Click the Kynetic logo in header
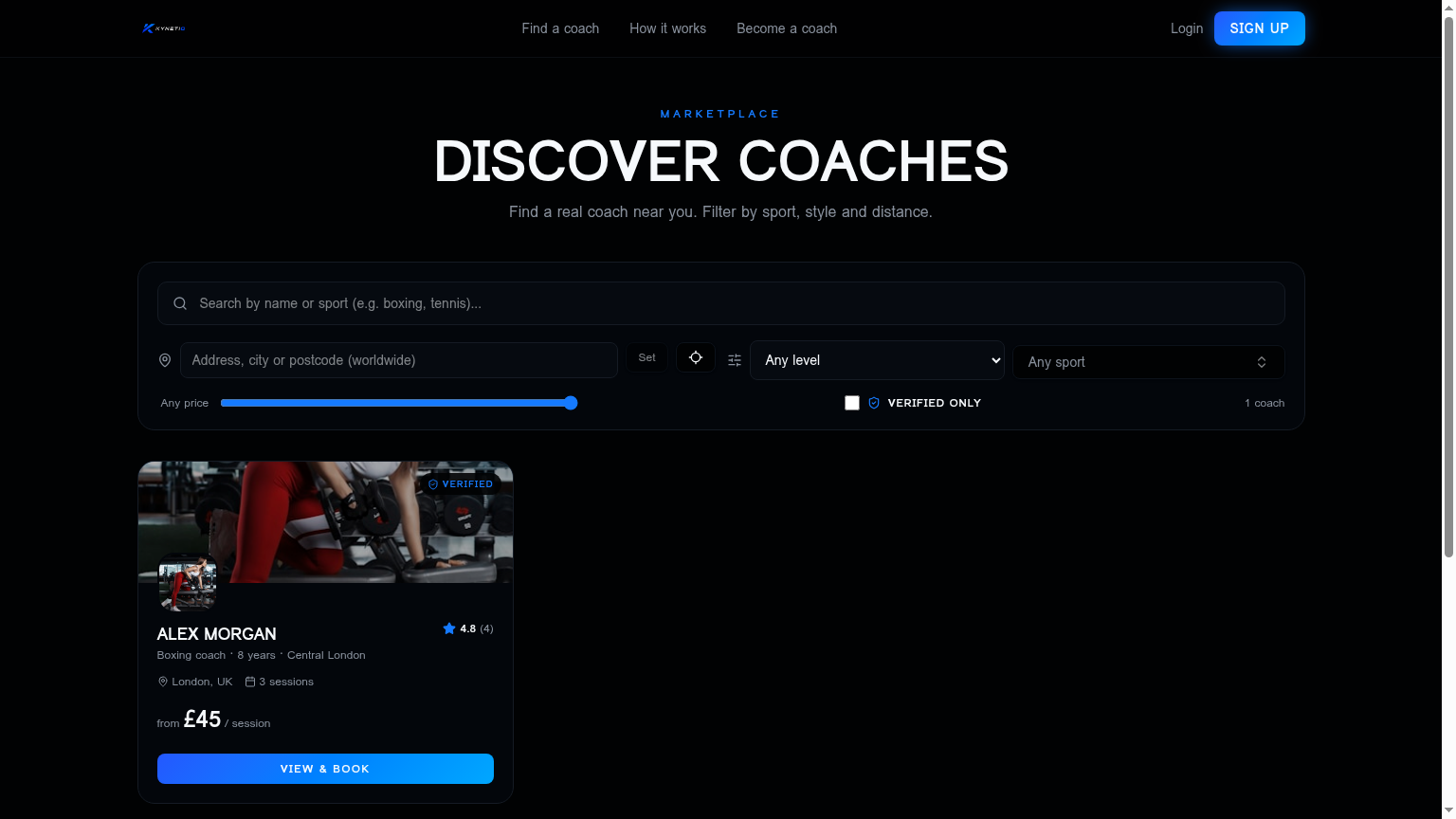 click(x=163, y=28)
